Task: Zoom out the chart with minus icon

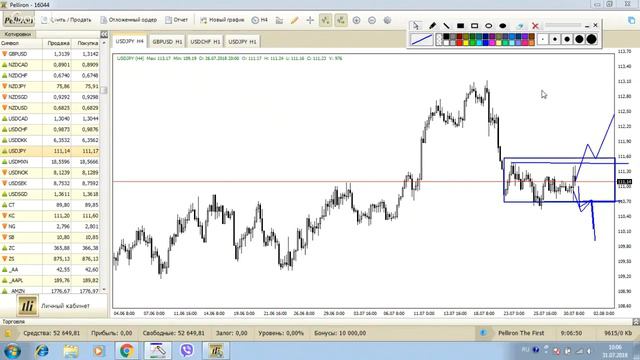Action: [x=372, y=20]
